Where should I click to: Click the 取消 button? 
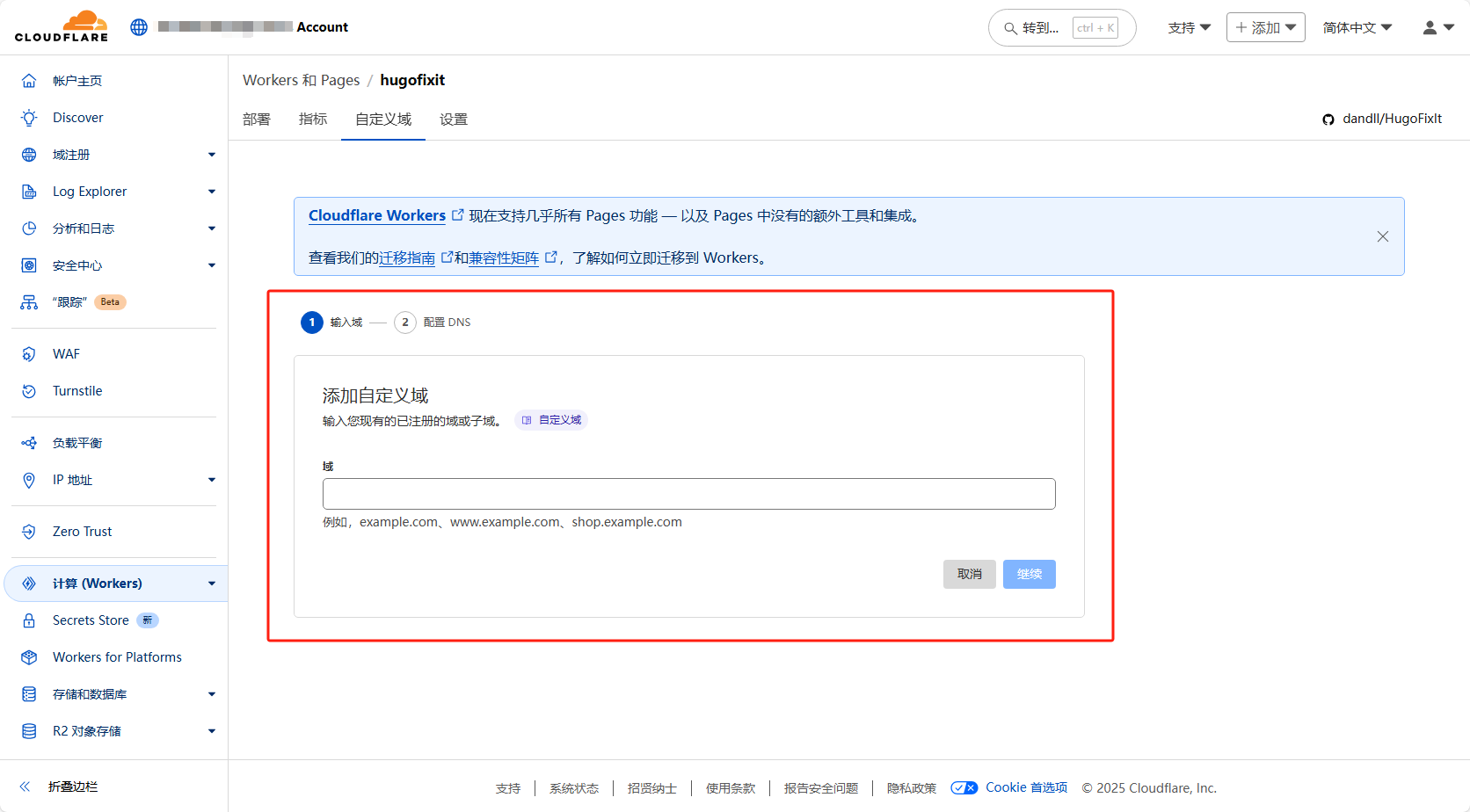click(969, 574)
